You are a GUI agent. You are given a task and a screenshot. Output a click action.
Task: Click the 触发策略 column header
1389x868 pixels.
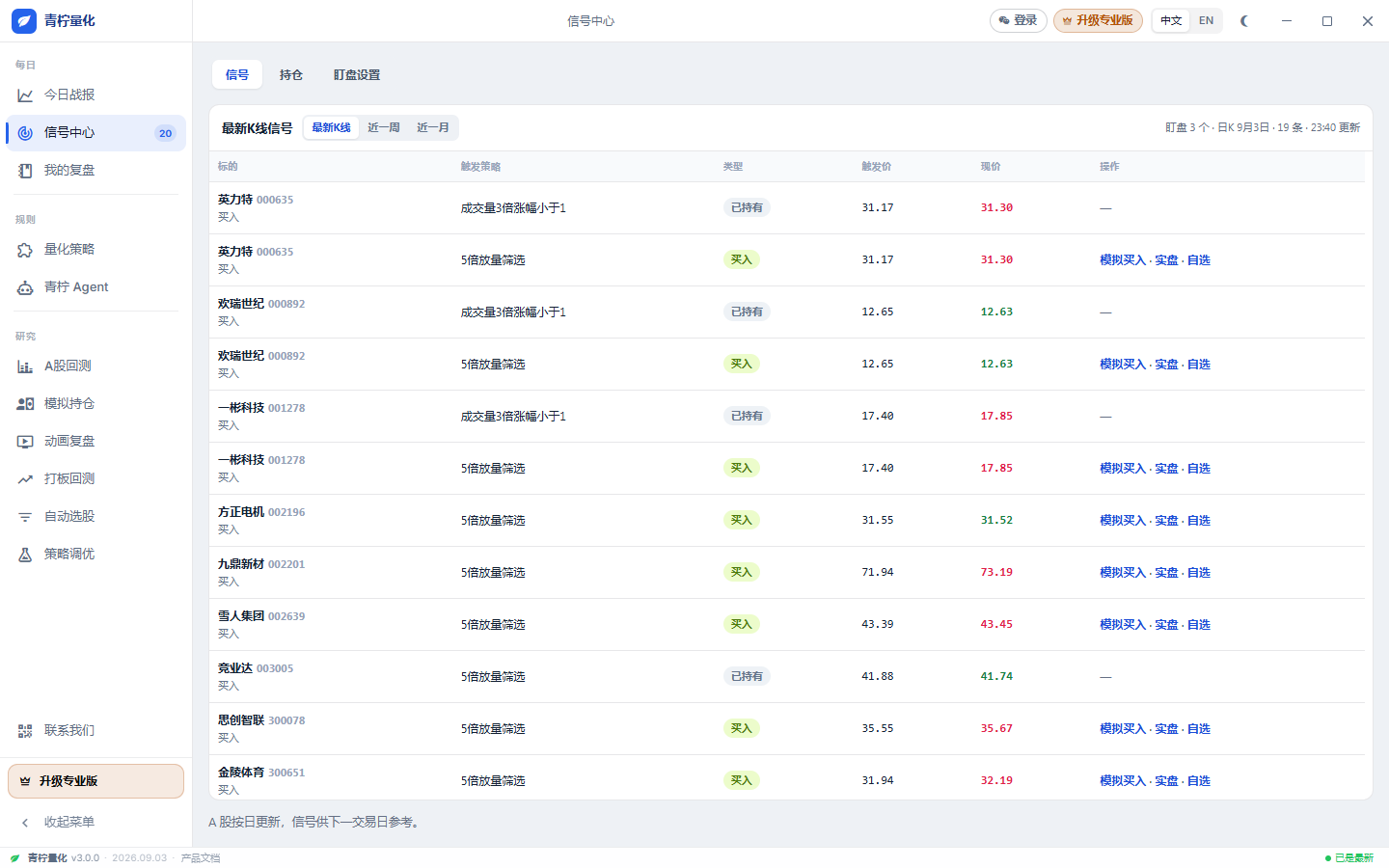click(x=480, y=167)
